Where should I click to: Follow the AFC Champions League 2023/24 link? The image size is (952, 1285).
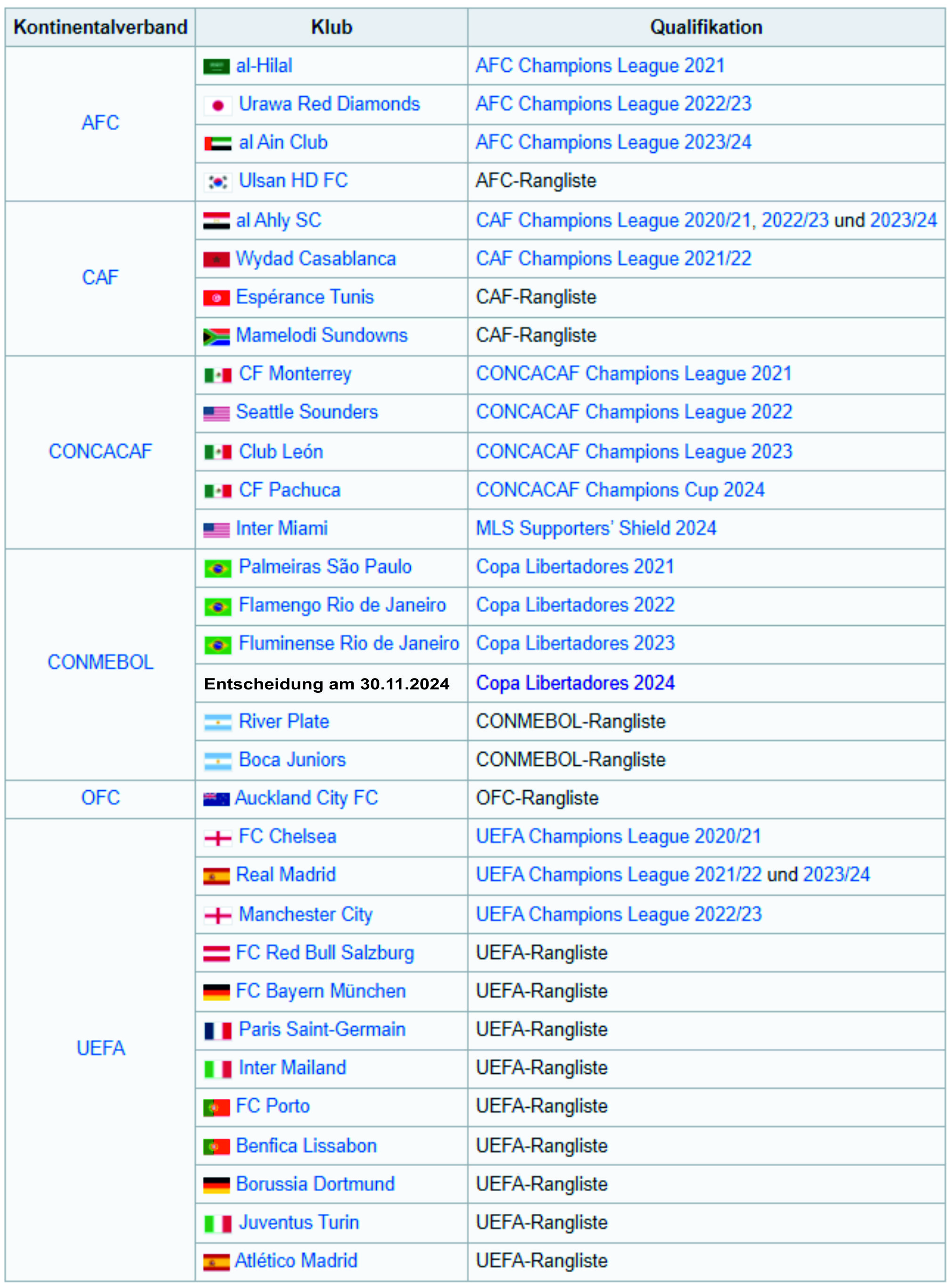[x=614, y=142]
